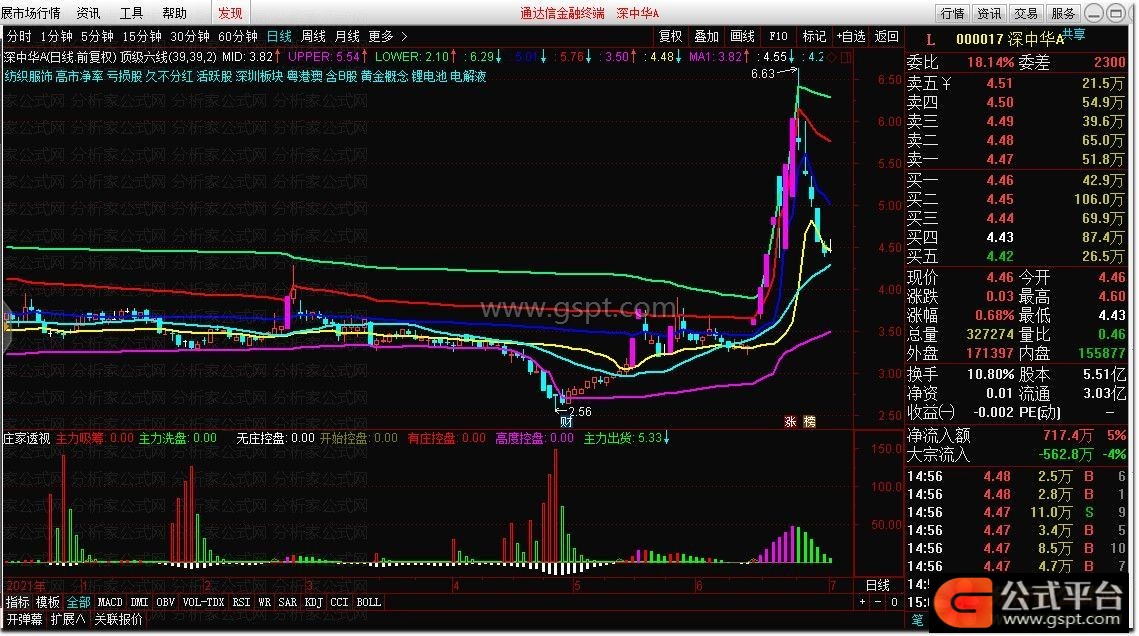This screenshot has height=636, width=1139.
Task: Switch to the 1分钟 period
Action: coord(57,36)
